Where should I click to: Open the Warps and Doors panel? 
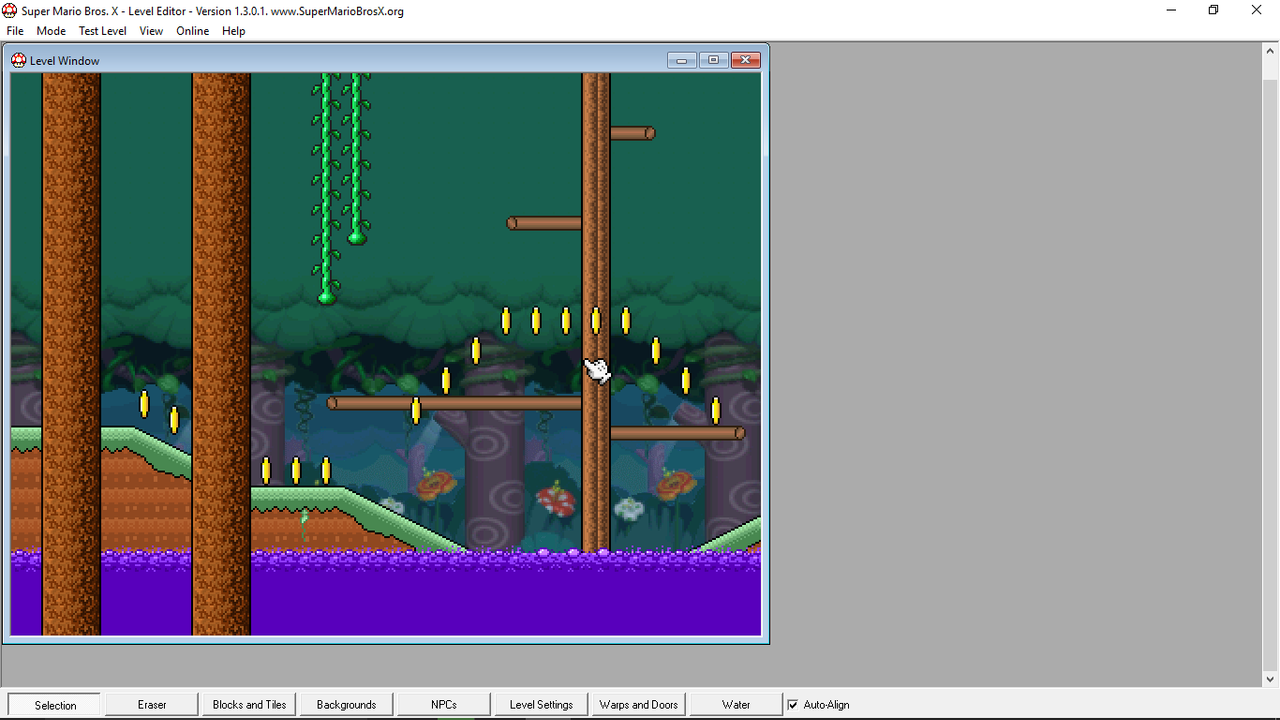(637, 704)
